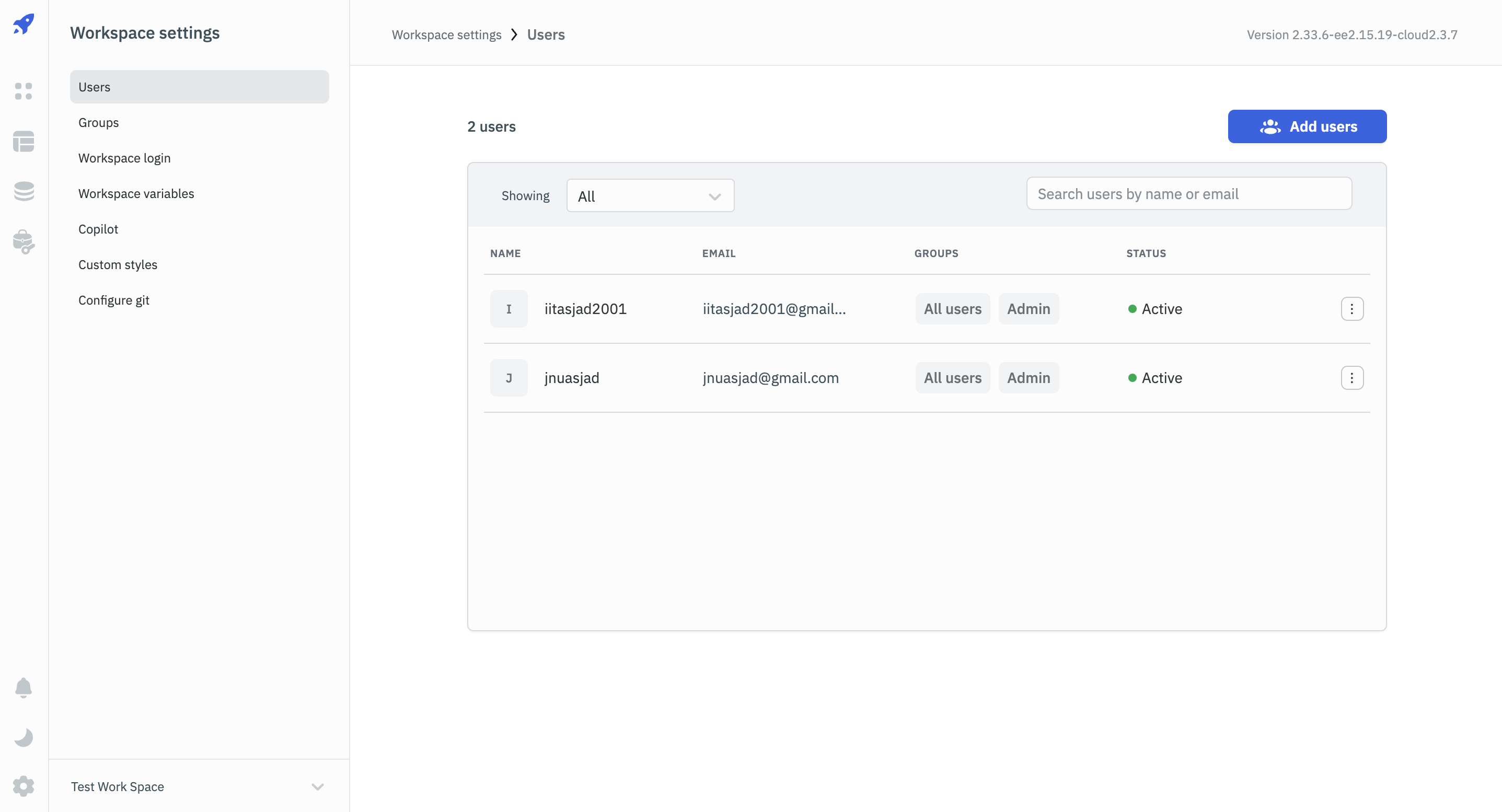Screen dimensions: 1502x812
Task: Click the Add users button
Action: click(1307, 126)
